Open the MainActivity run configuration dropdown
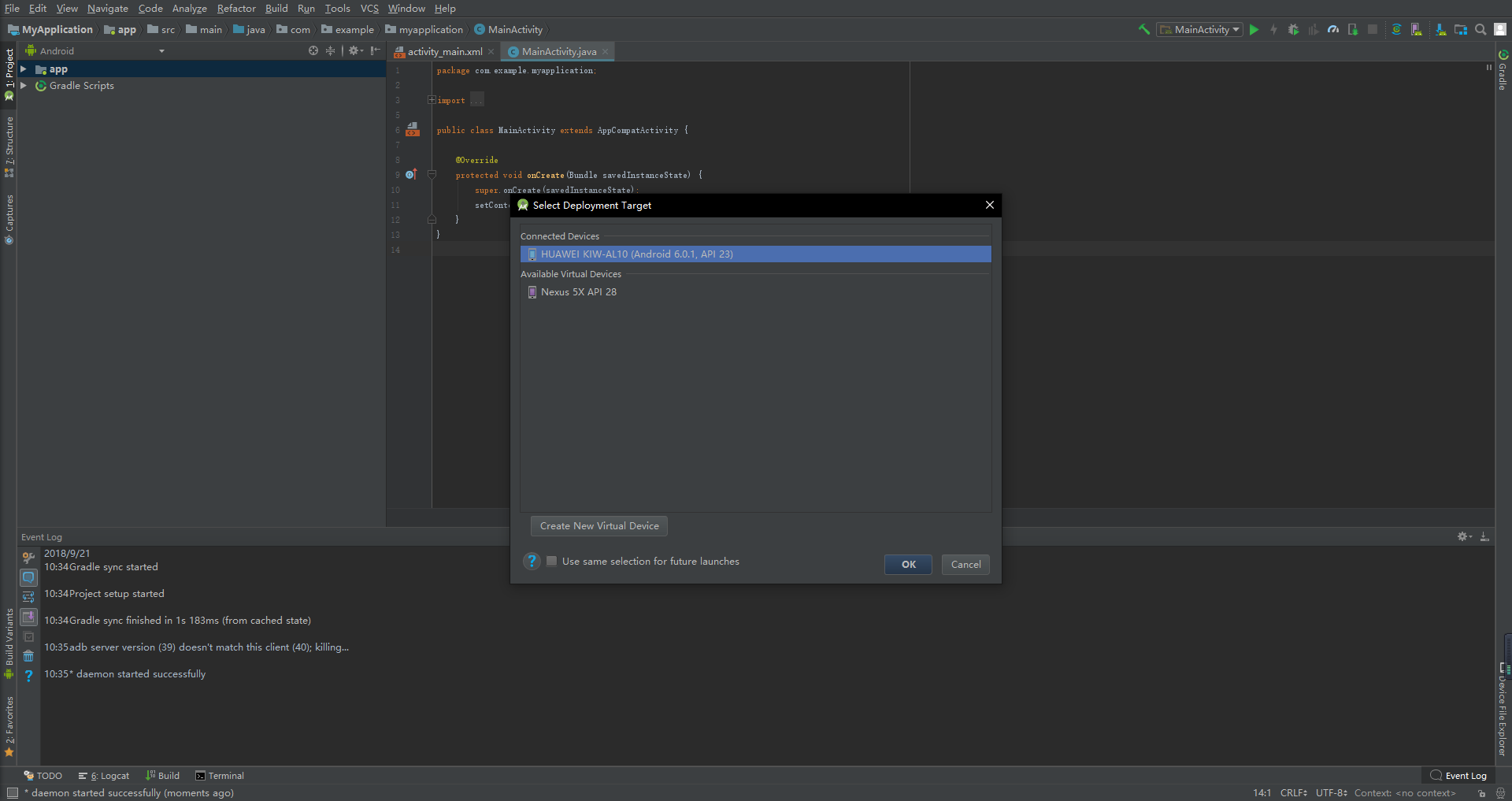The width and height of the screenshot is (1512, 801). pos(1199,29)
